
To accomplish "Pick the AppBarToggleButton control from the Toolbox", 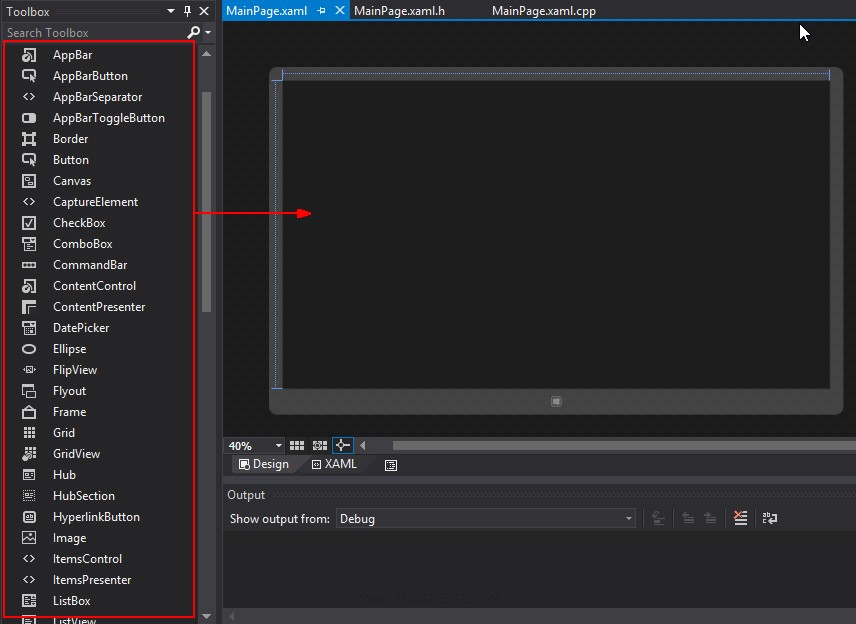I will click(108, 118).
